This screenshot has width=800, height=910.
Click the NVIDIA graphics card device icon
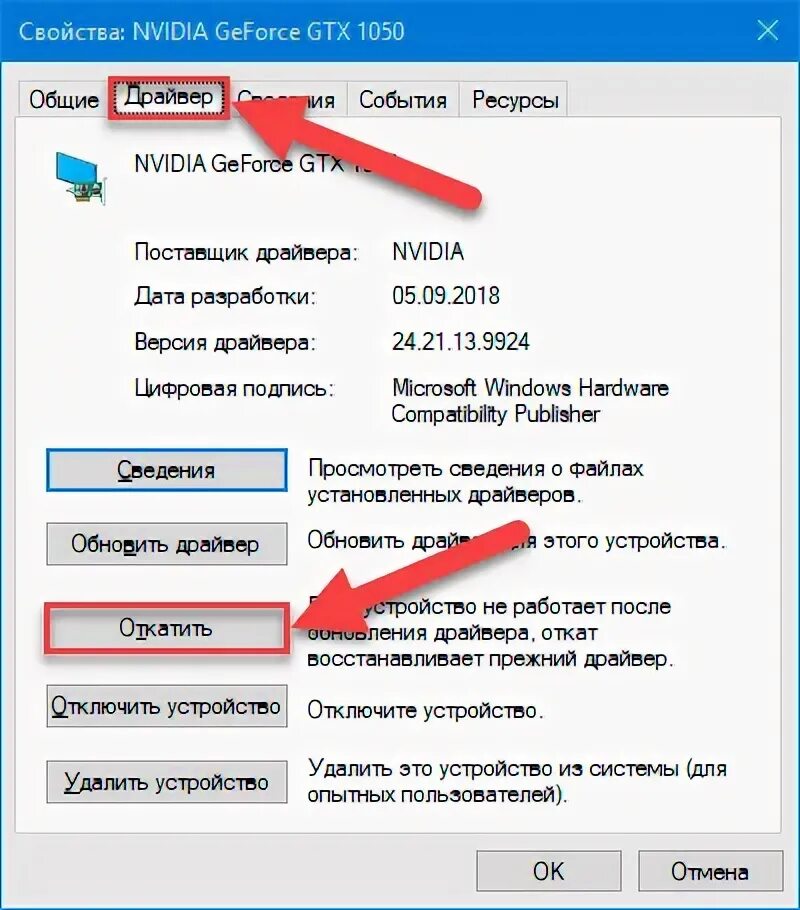pyautogui.click(x=81, y=178)
